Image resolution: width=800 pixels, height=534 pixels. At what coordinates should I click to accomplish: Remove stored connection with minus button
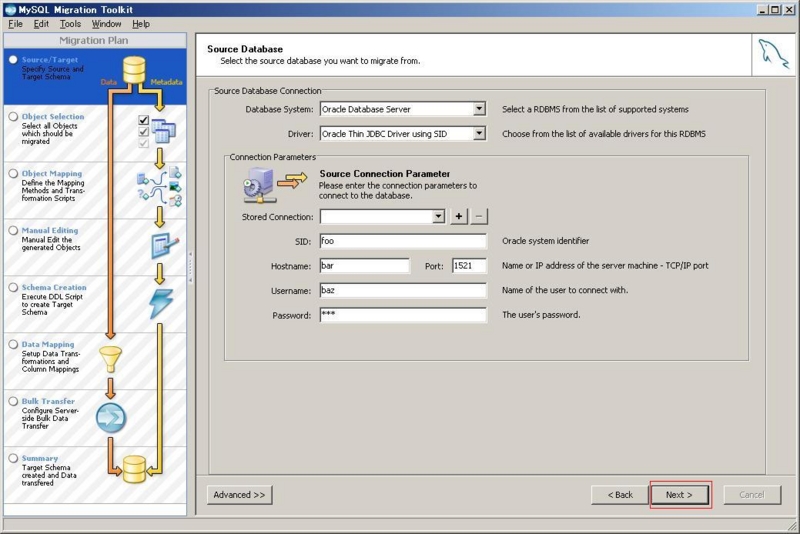pyautogui.click(x=479, y=216)
